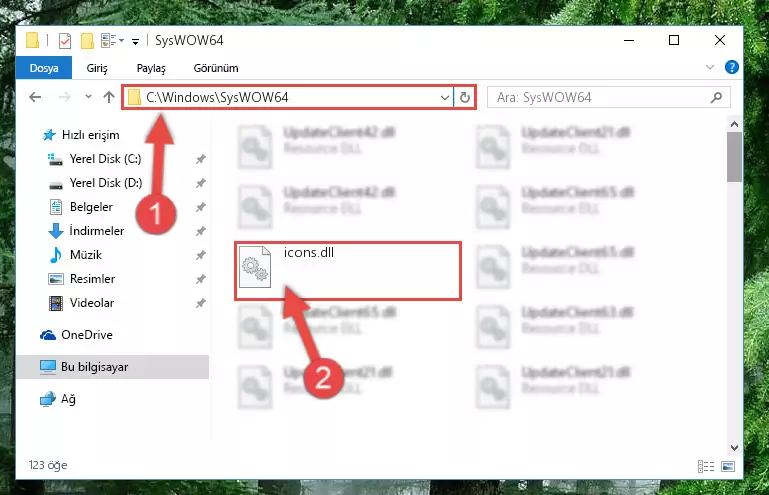Image resolution: width=769 pixels, height=495 pixels.
Task: Open Customize Quick Access Toolbar dropdown
Action: (135, 42)
